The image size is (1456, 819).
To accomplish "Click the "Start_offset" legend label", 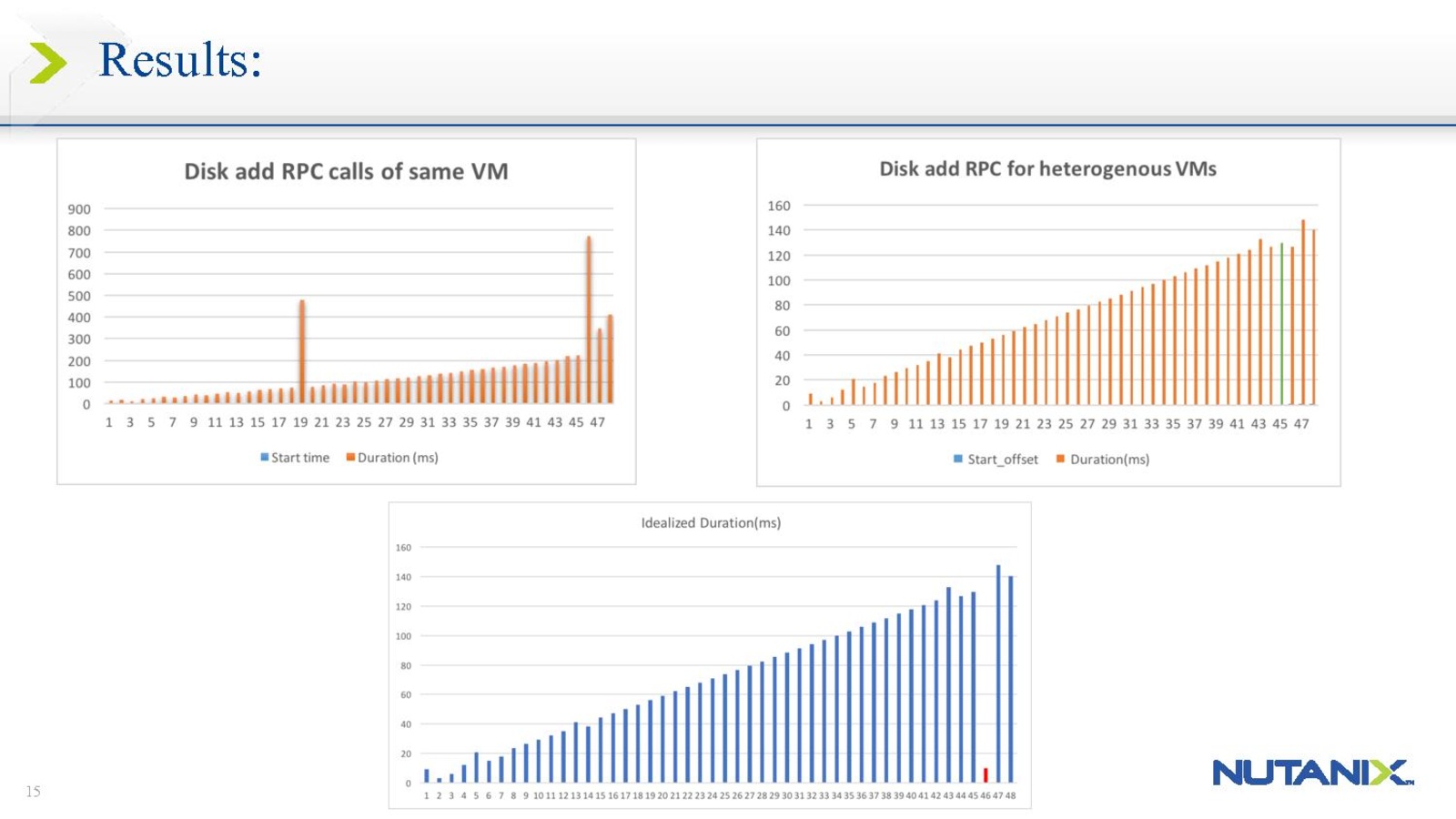I will [1002, 459].
